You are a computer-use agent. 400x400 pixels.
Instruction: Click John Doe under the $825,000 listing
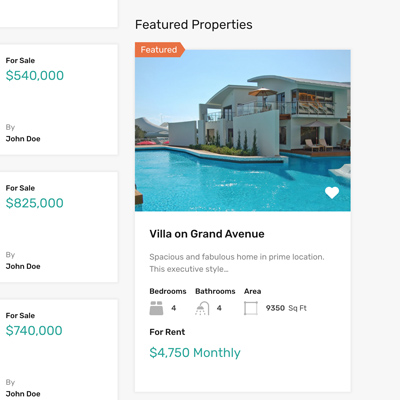tap(23, 266)
